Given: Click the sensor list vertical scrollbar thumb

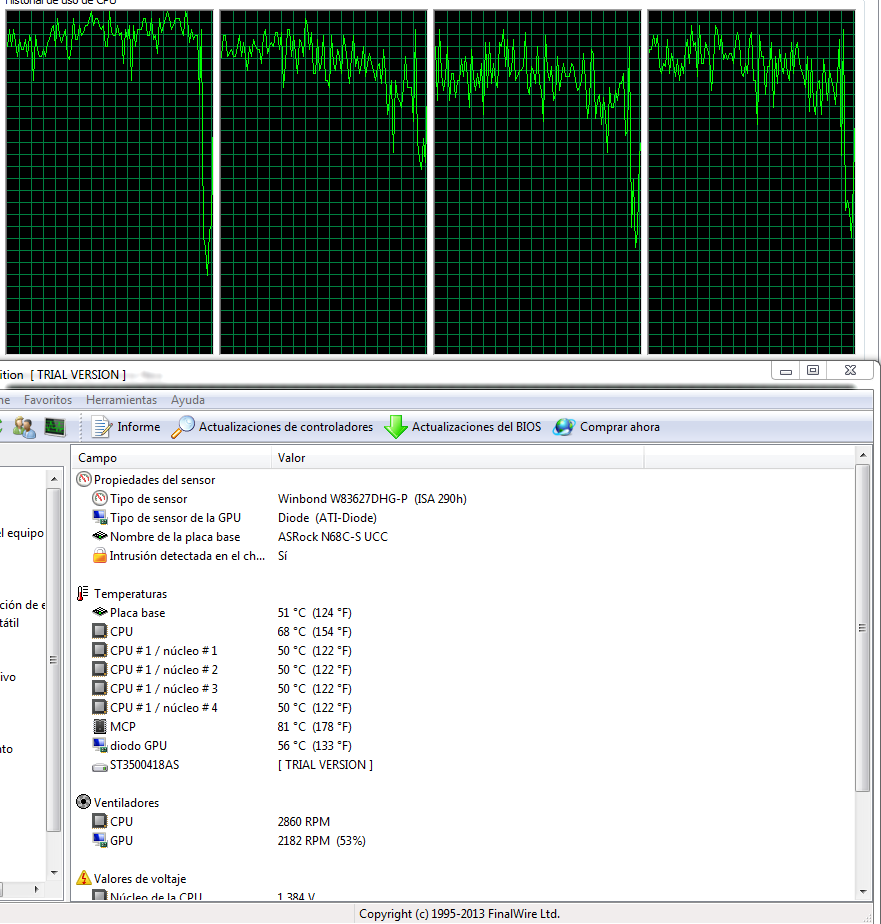Looking at the screenshot, I should click(863, 628).
